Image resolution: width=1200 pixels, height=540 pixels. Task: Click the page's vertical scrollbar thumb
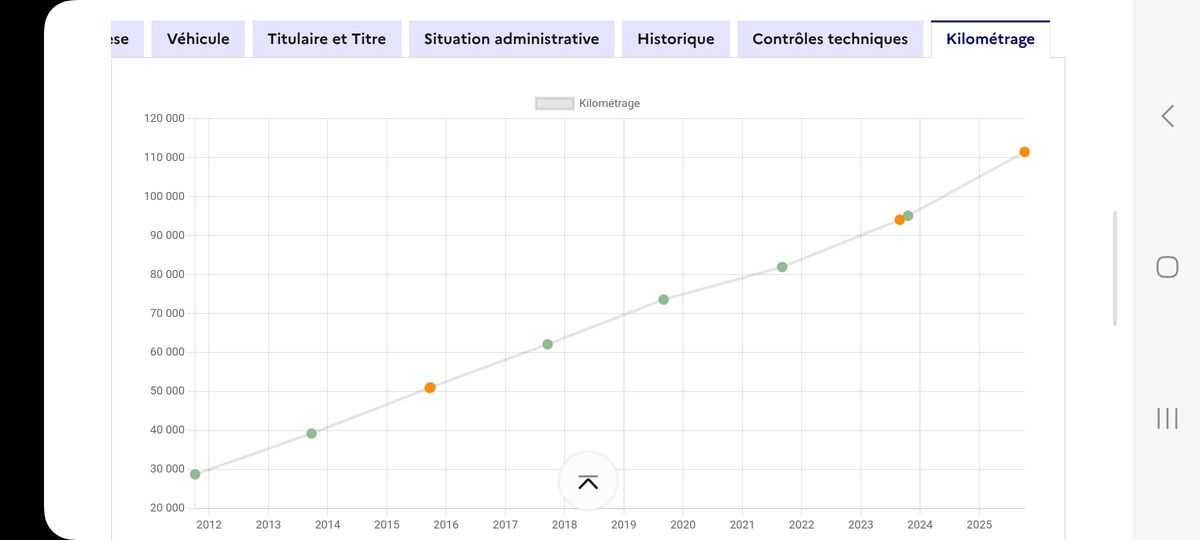[x=1115, y=268]
